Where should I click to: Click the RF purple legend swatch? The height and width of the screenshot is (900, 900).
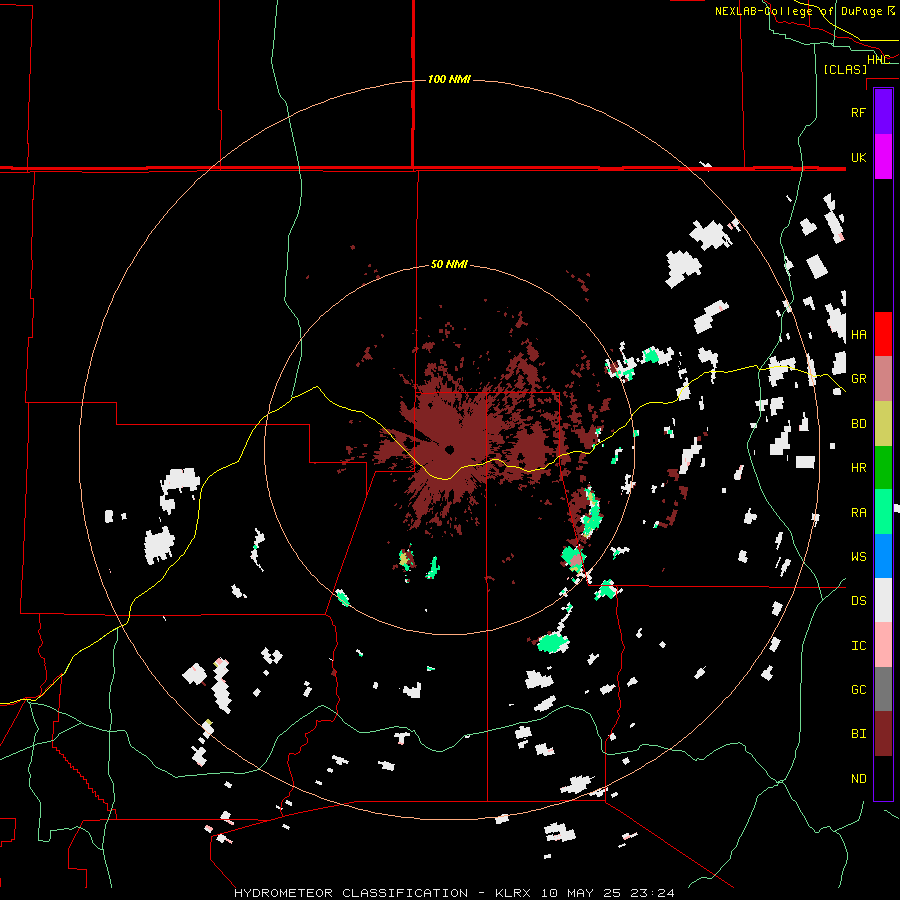[883, 112]
